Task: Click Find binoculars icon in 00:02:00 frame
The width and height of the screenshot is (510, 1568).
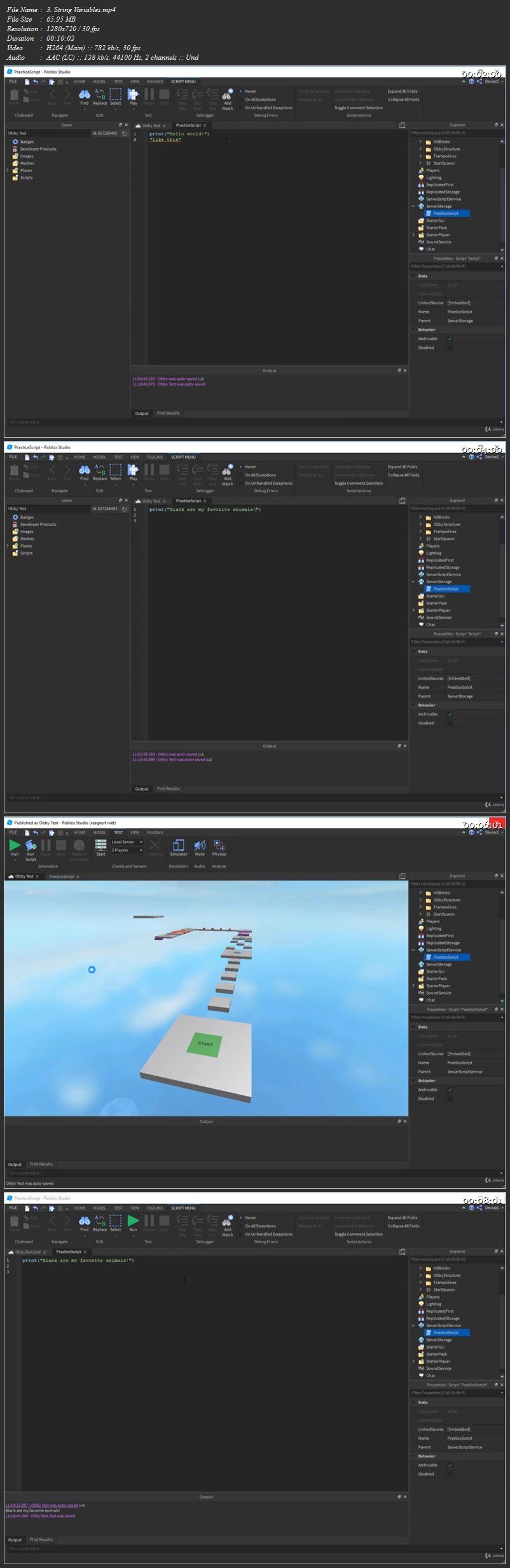Action: (x=84, y=95)
